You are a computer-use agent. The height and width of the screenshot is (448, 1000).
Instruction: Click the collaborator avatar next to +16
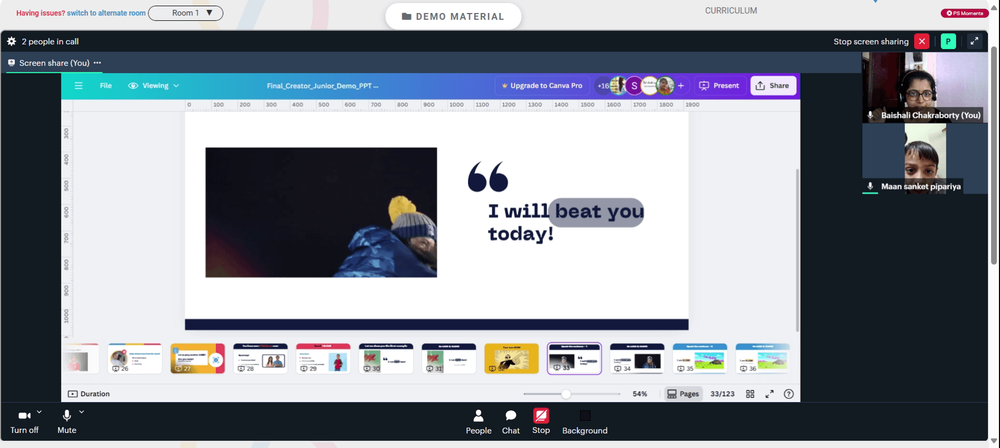coord(617,86)
